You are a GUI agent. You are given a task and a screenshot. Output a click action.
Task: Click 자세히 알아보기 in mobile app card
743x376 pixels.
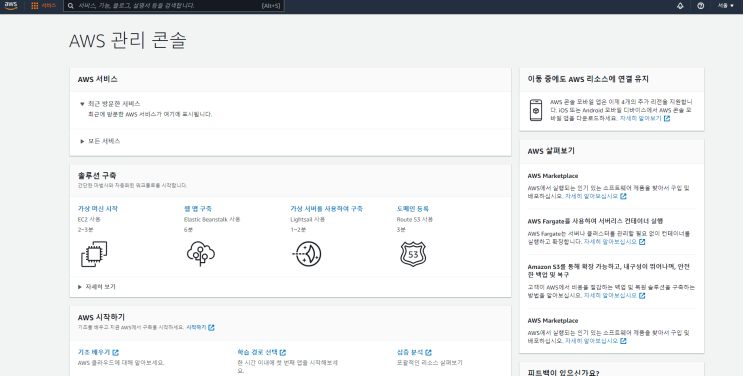[x=641, y=119]
